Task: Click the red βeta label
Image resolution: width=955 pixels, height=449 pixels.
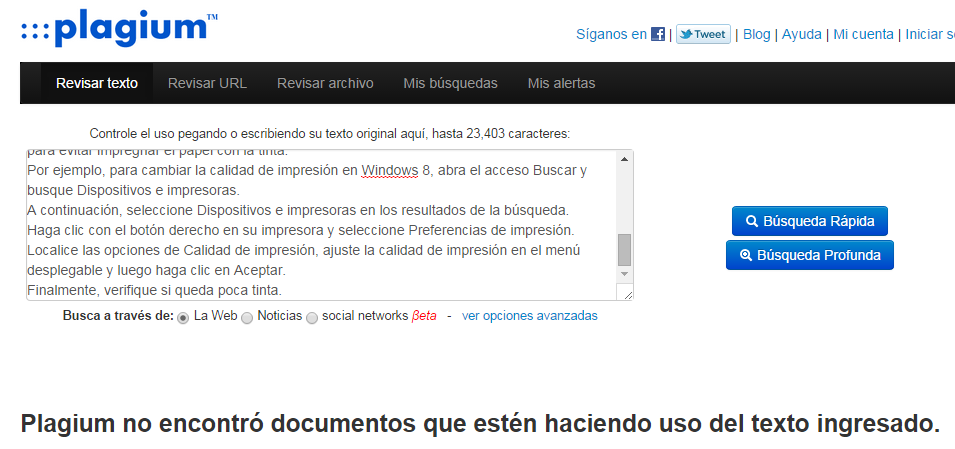Action: click(x=424, y=316)
